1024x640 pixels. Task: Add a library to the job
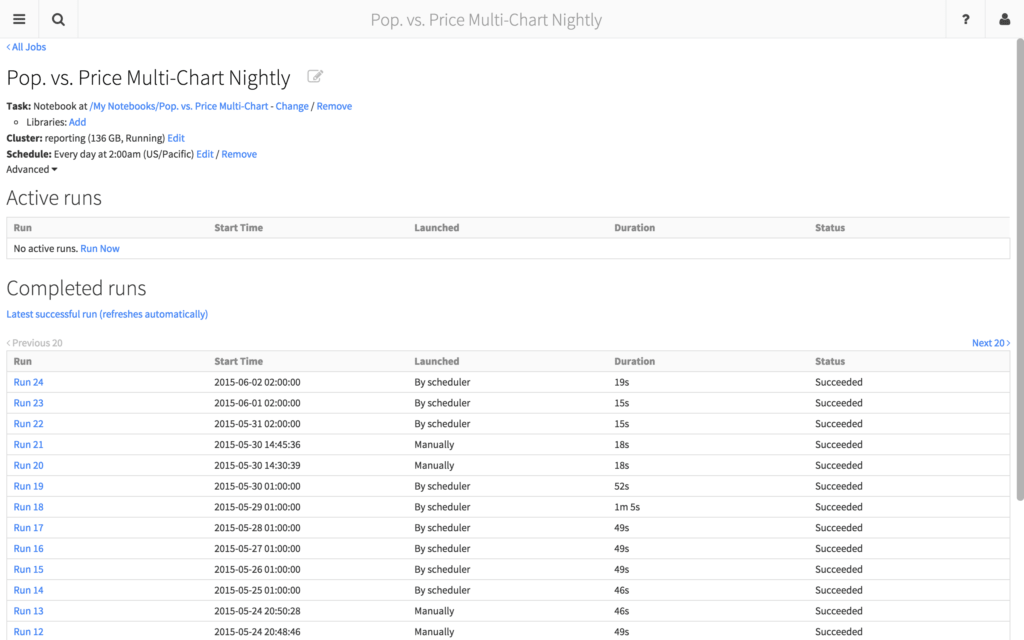(x=77, y=122)
